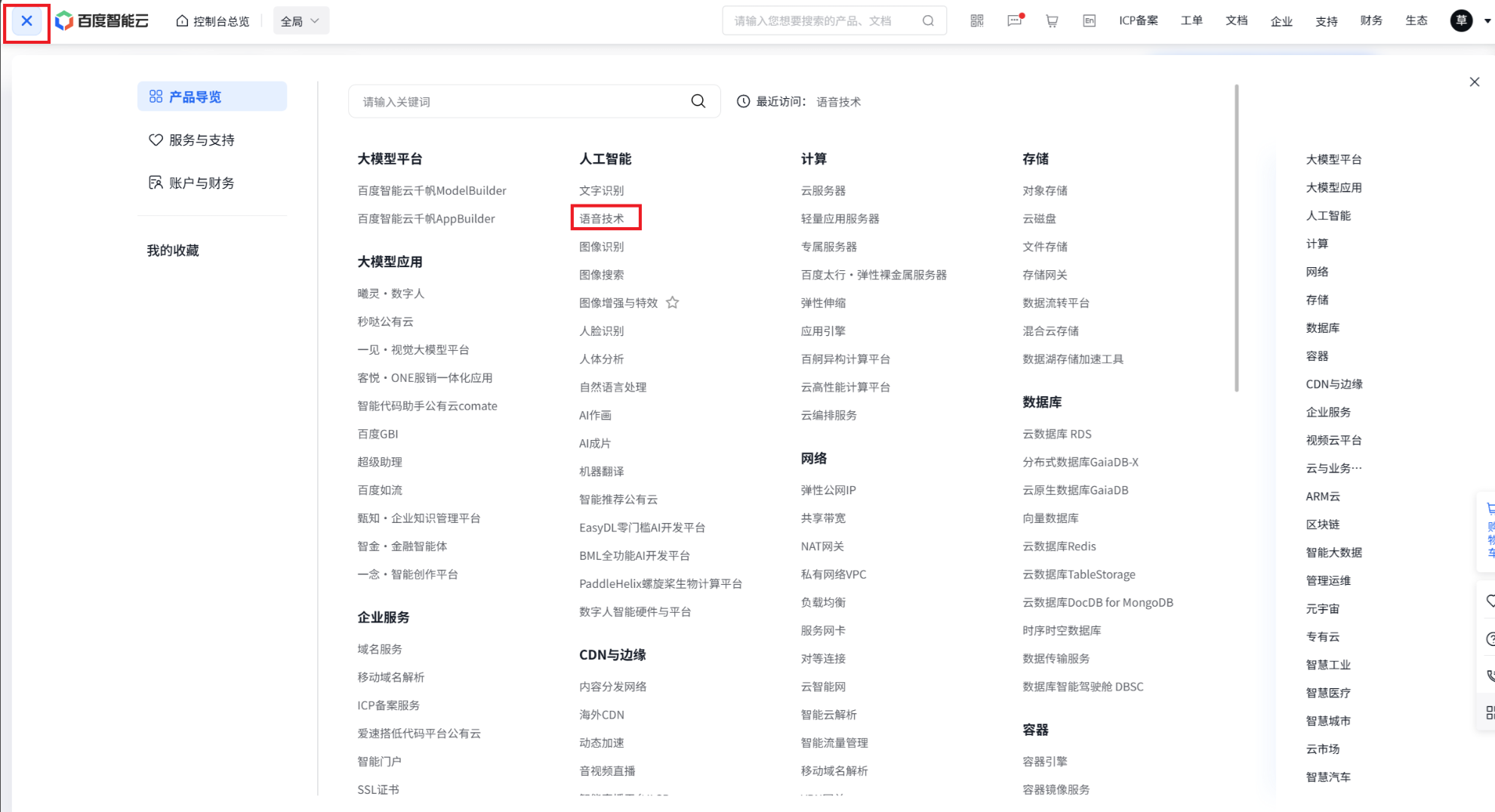
Task: Open 向量数据库 product
Action: click(1050, 518)
